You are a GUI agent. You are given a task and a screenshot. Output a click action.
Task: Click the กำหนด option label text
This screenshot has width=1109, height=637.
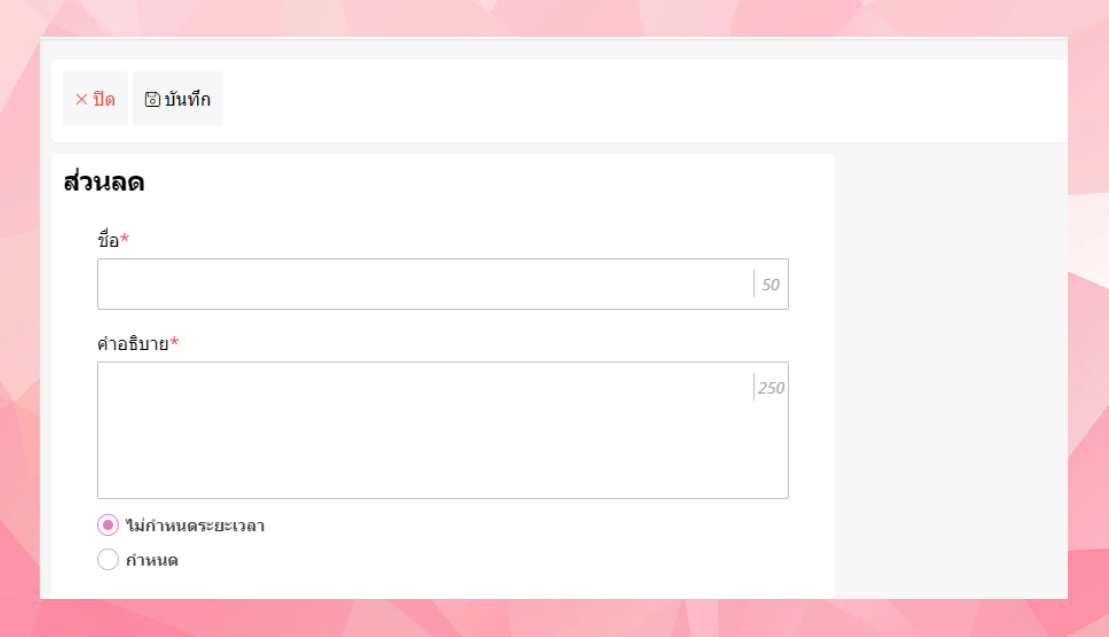tap(152, 561)
